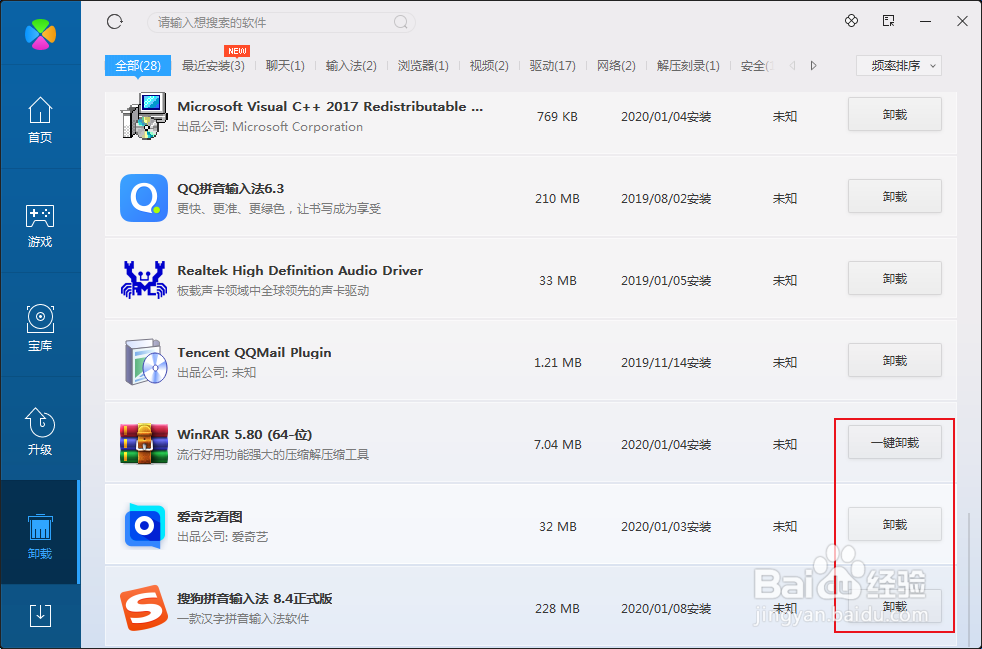Switch to the 驱动(17) category tab
Screen dimensions: 982x649
[x=551, y=65]
